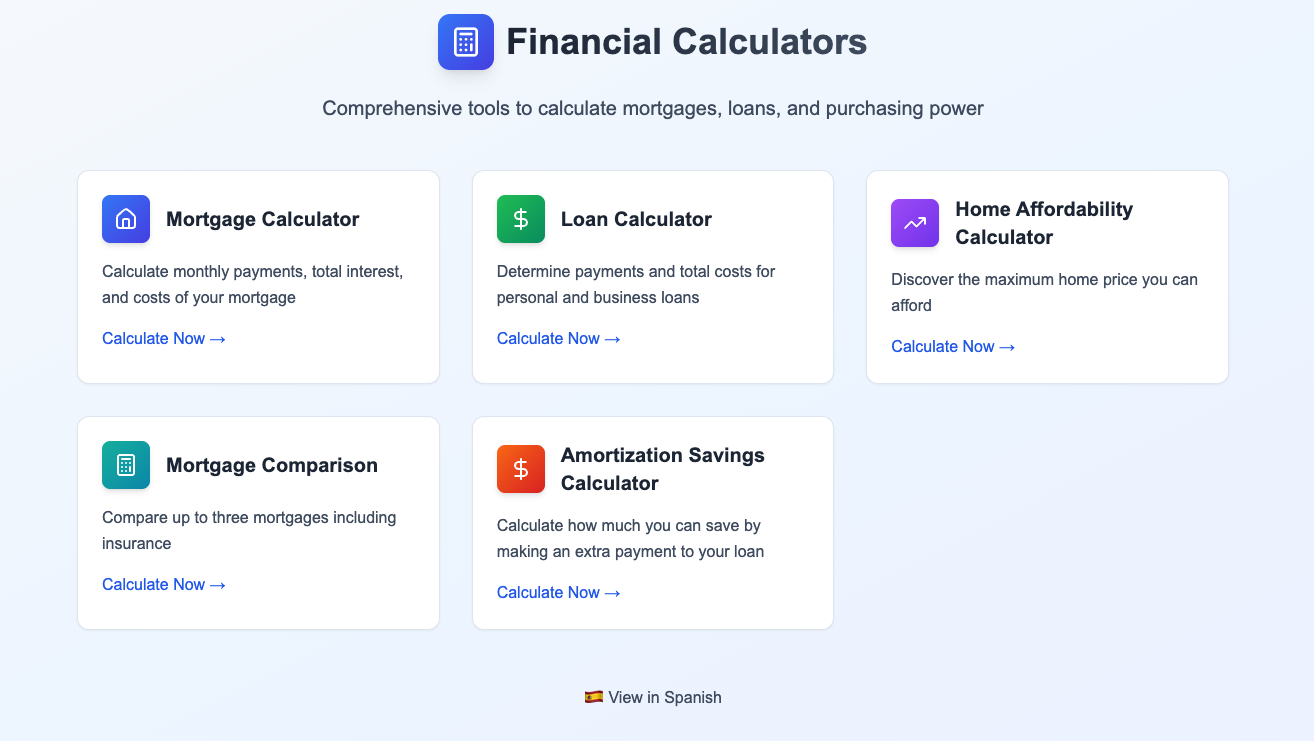Follow Calculate Now link under Mortgage Comparison
The height and width of the screenshot is (741, 1314).
[164, 584]
